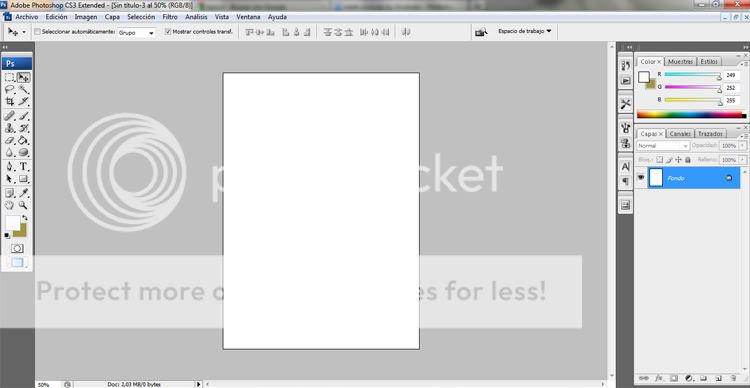Viewport: 750px width, 388px height.
Task: Switch to the Estilos tab
Action: click(709, 62)
